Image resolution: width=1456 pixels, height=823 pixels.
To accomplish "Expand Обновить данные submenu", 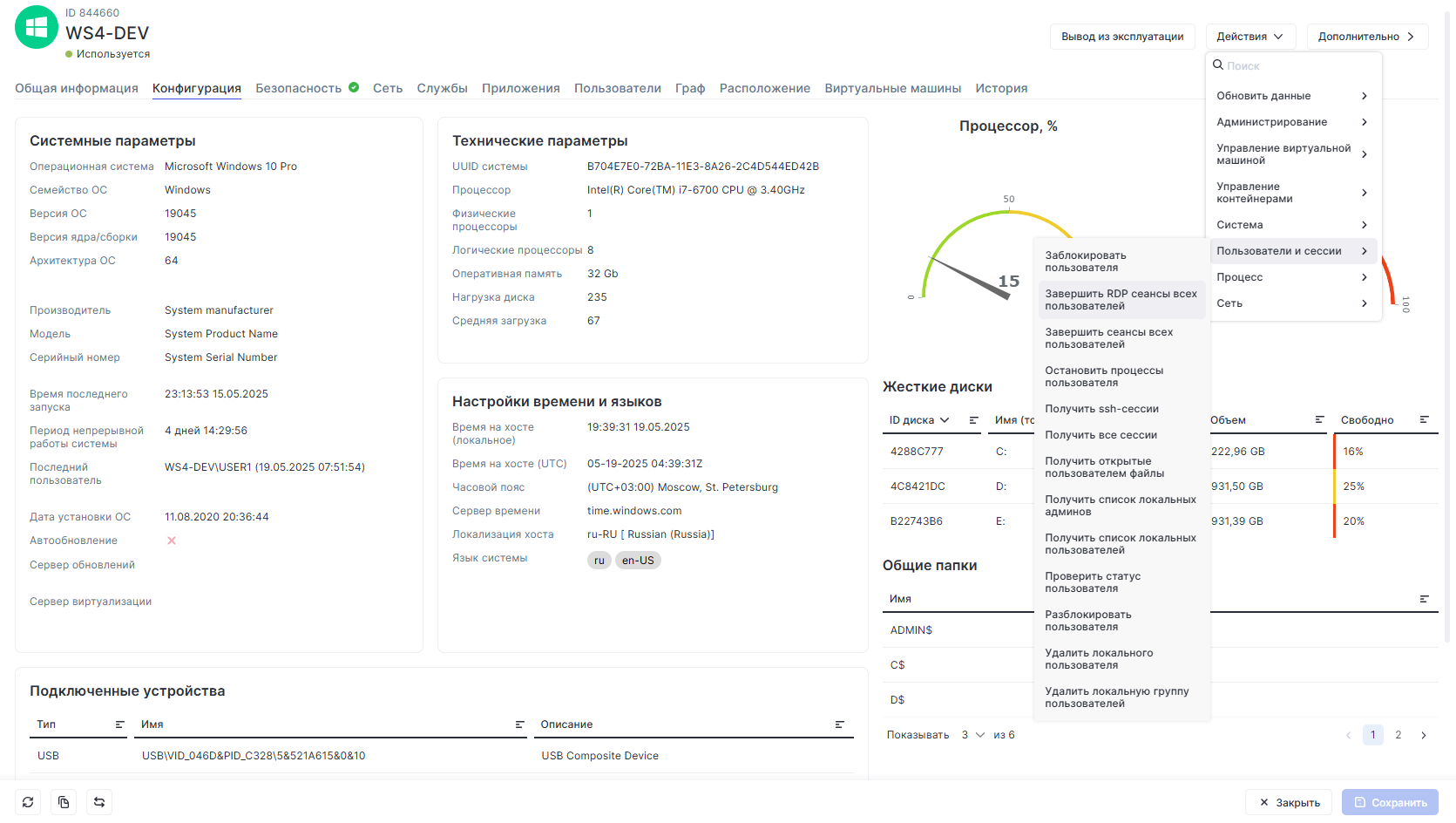I will tap(1293, 96).
